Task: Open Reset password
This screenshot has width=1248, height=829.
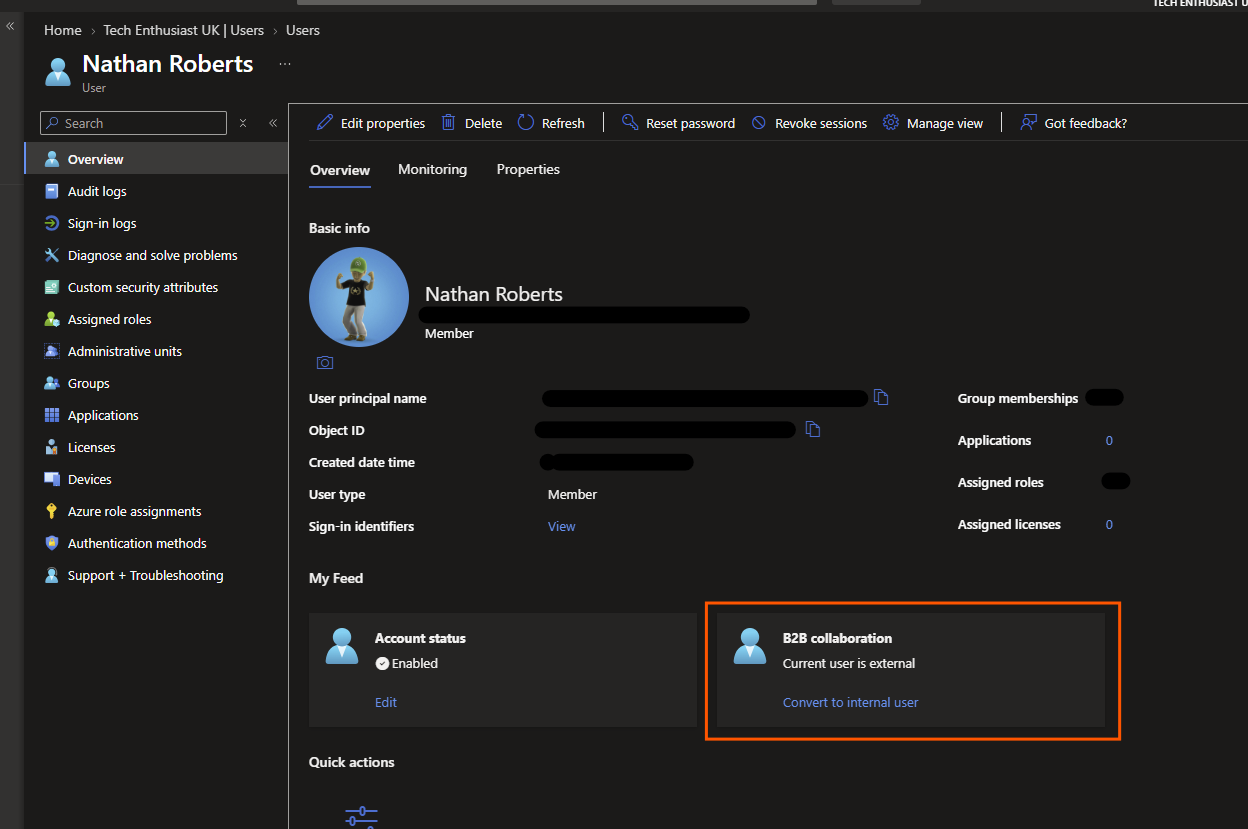Action: (678, 123)
